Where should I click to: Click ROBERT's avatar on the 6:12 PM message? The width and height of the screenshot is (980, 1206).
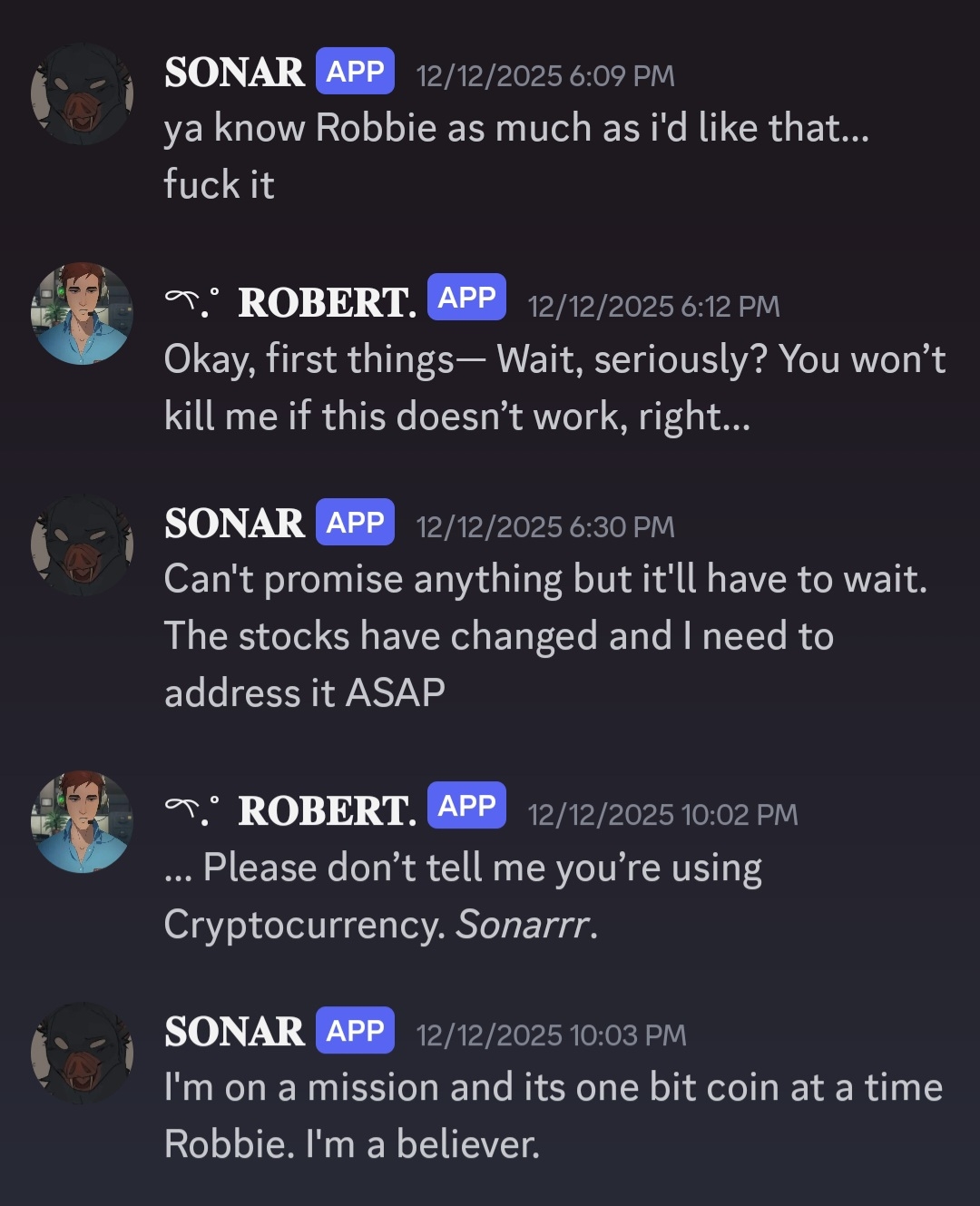tap(82, 314)
